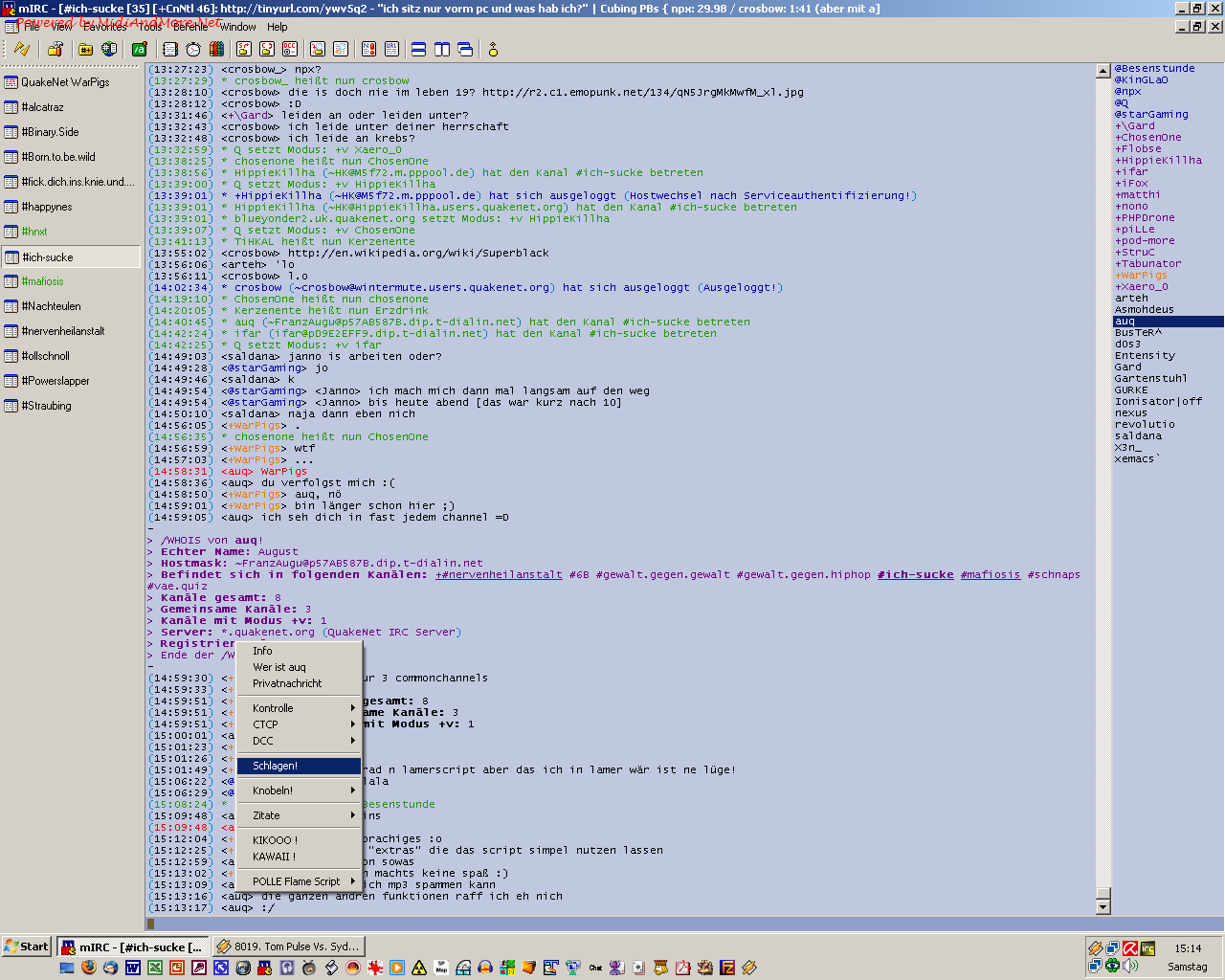
Task: Open DCC Options toolbar icon
Action: tap(290, 50)
